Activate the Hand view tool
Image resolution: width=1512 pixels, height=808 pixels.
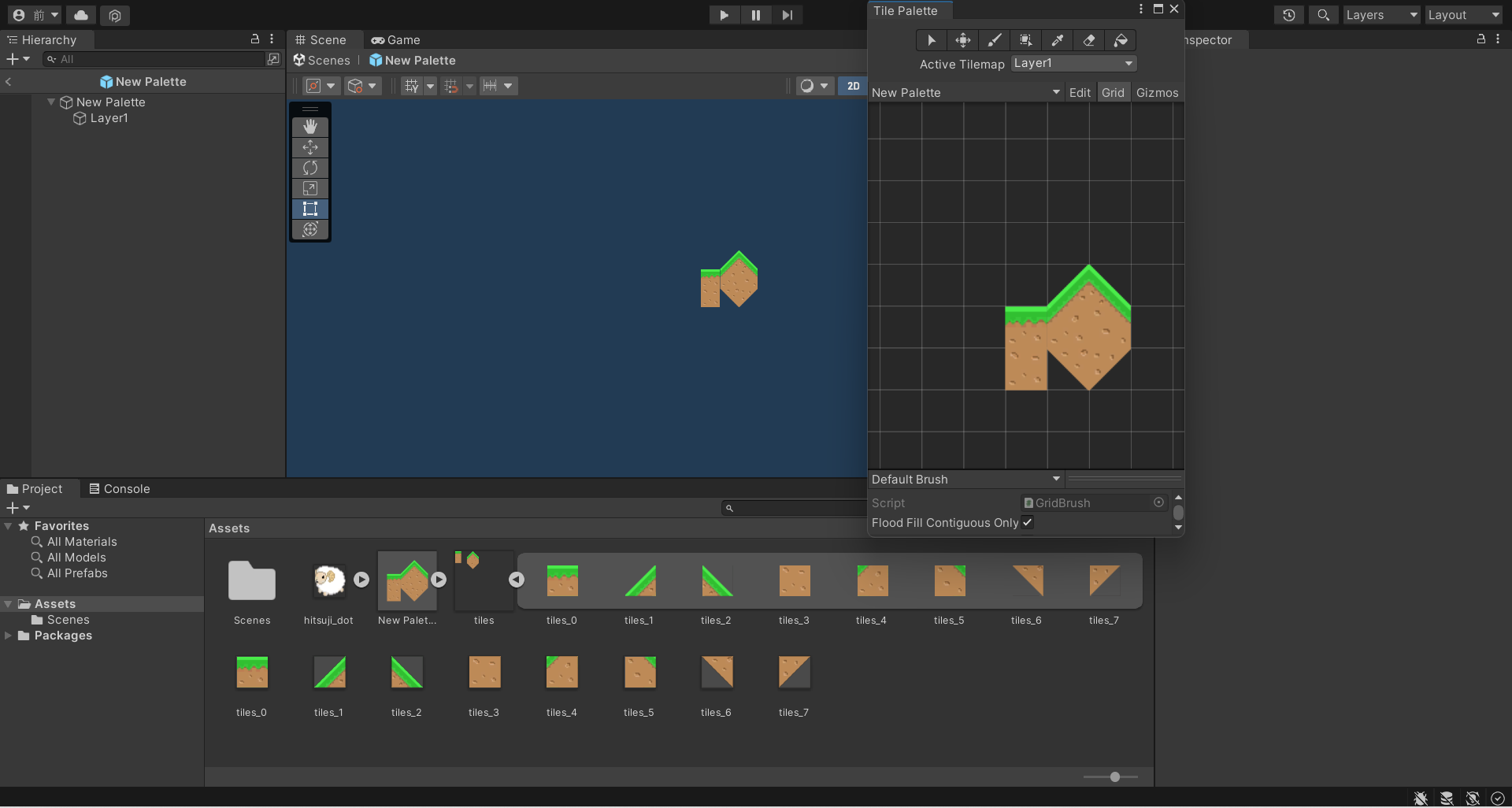point(310,127)
